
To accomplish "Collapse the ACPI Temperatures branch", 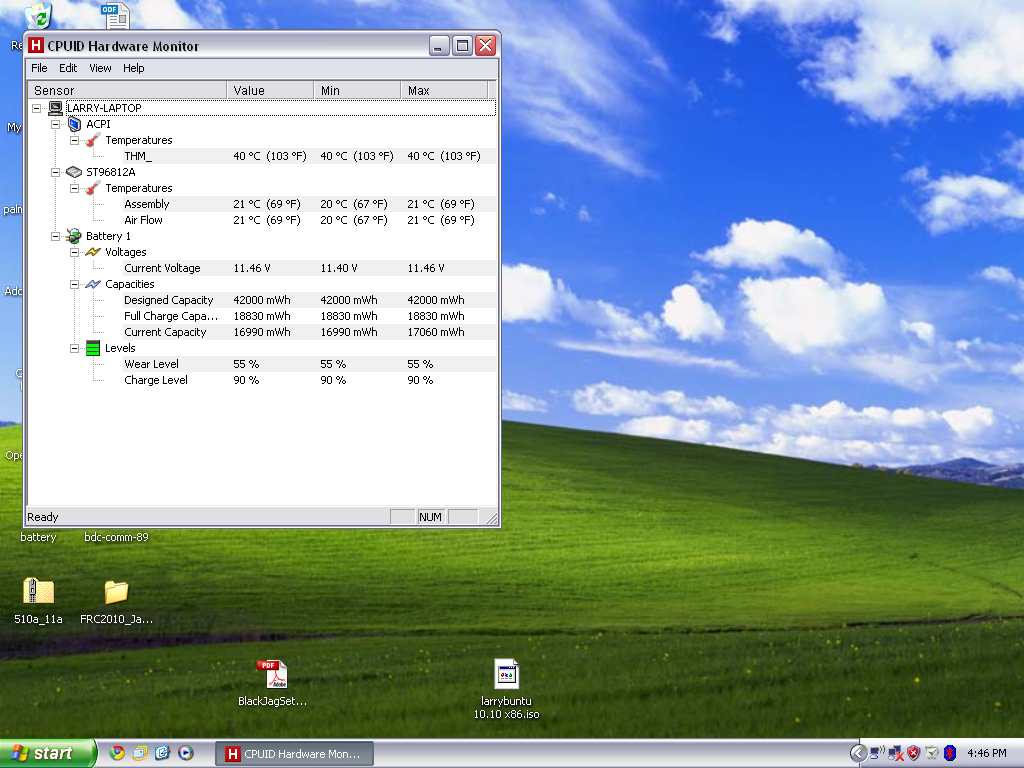I will pyautogui.click(x=75, y=140).
